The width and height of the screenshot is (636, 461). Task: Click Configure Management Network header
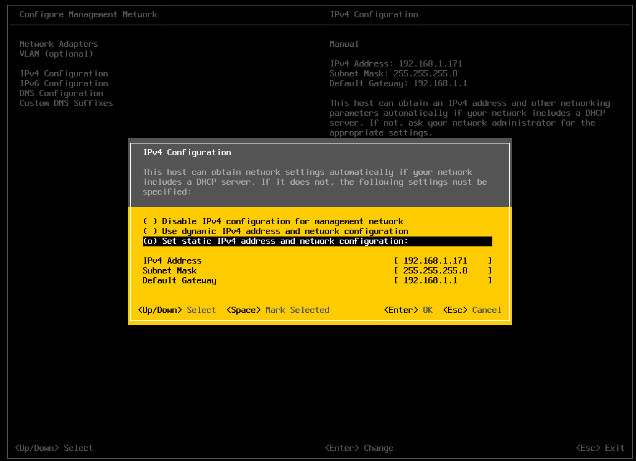(x=88, y=15)
